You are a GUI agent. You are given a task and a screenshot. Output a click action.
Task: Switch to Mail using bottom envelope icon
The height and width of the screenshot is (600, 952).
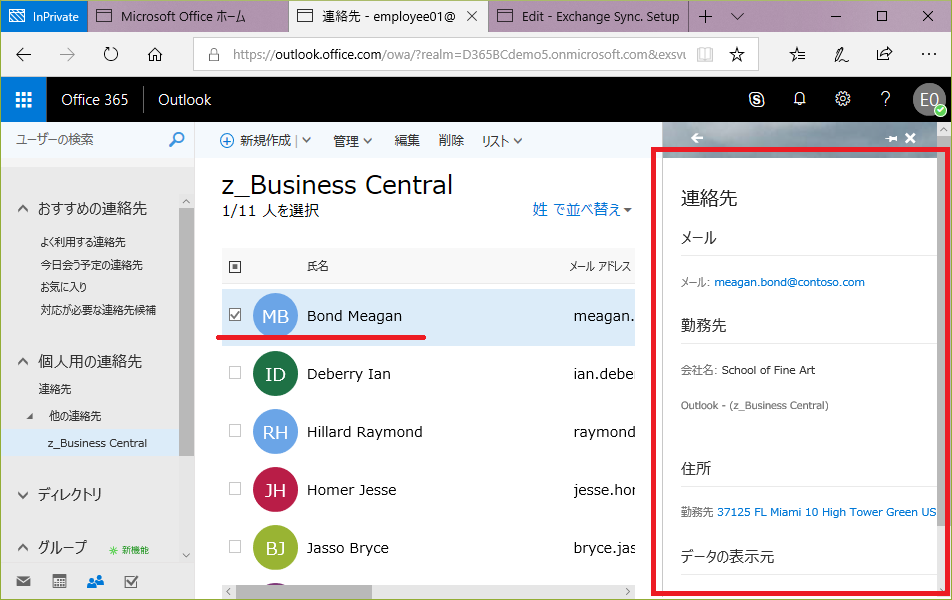pos(24,582)
